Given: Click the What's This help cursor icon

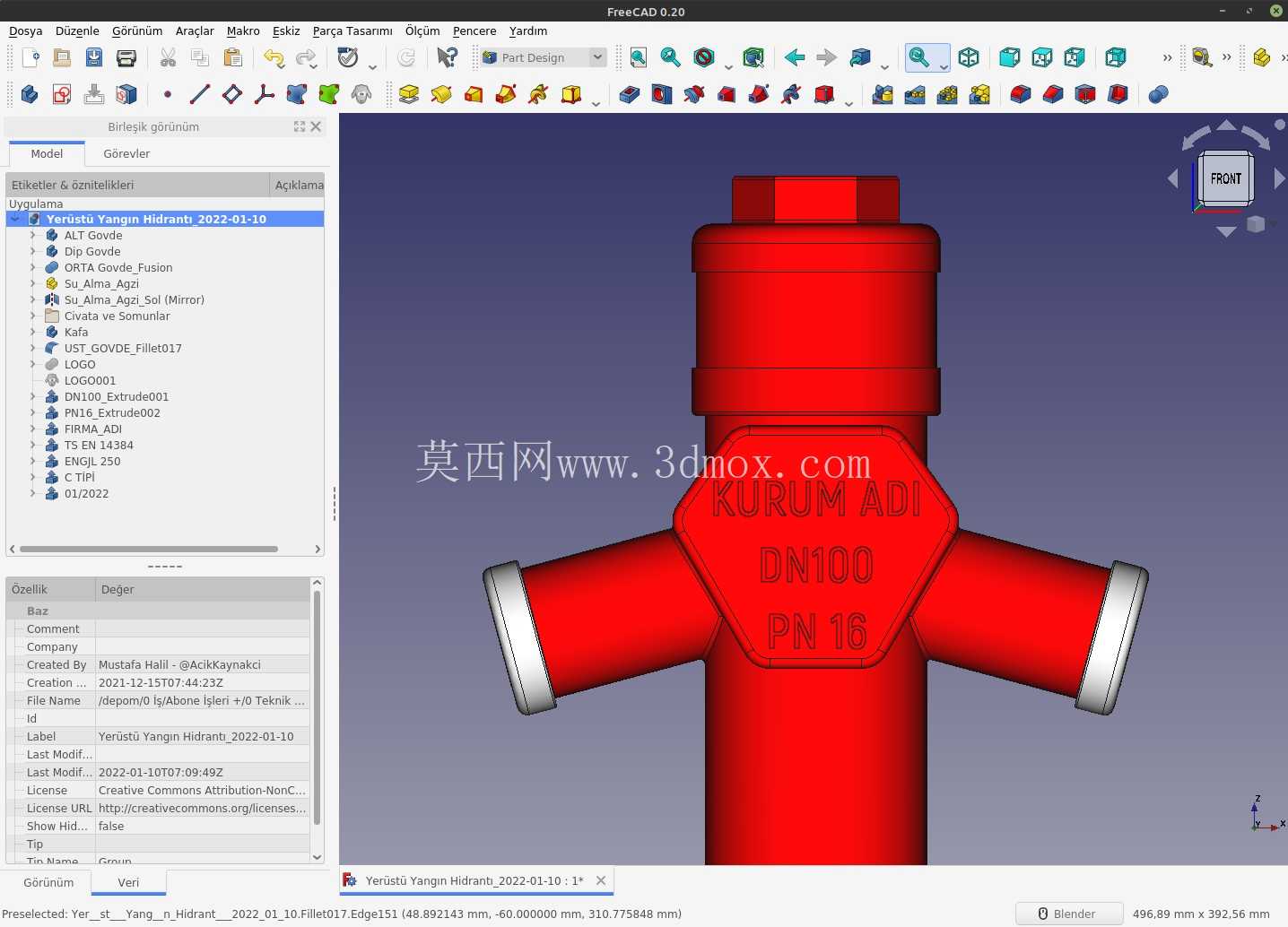Looking at the screenshot, I should (447, 58).
